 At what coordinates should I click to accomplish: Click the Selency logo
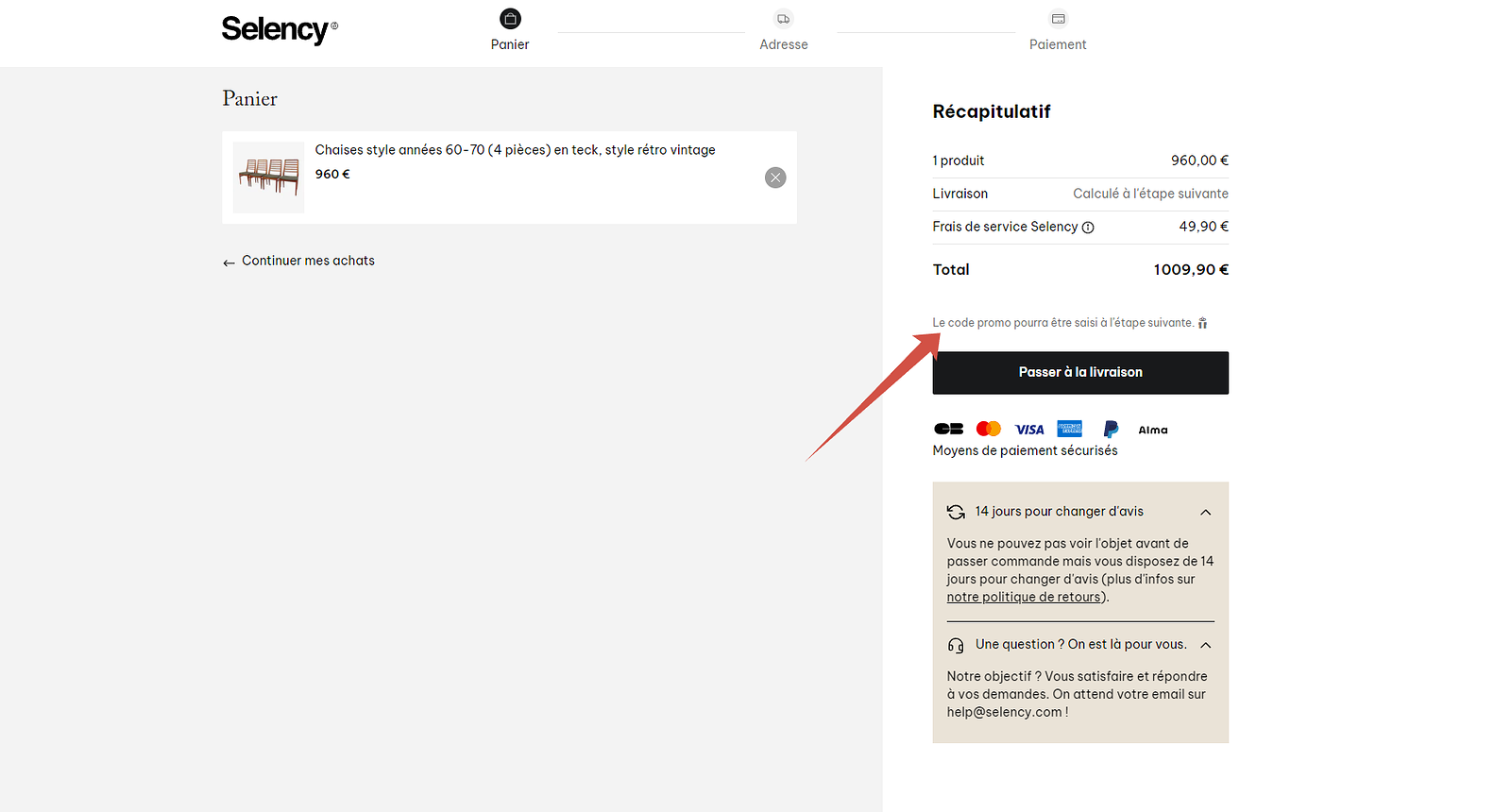point(280,29)
